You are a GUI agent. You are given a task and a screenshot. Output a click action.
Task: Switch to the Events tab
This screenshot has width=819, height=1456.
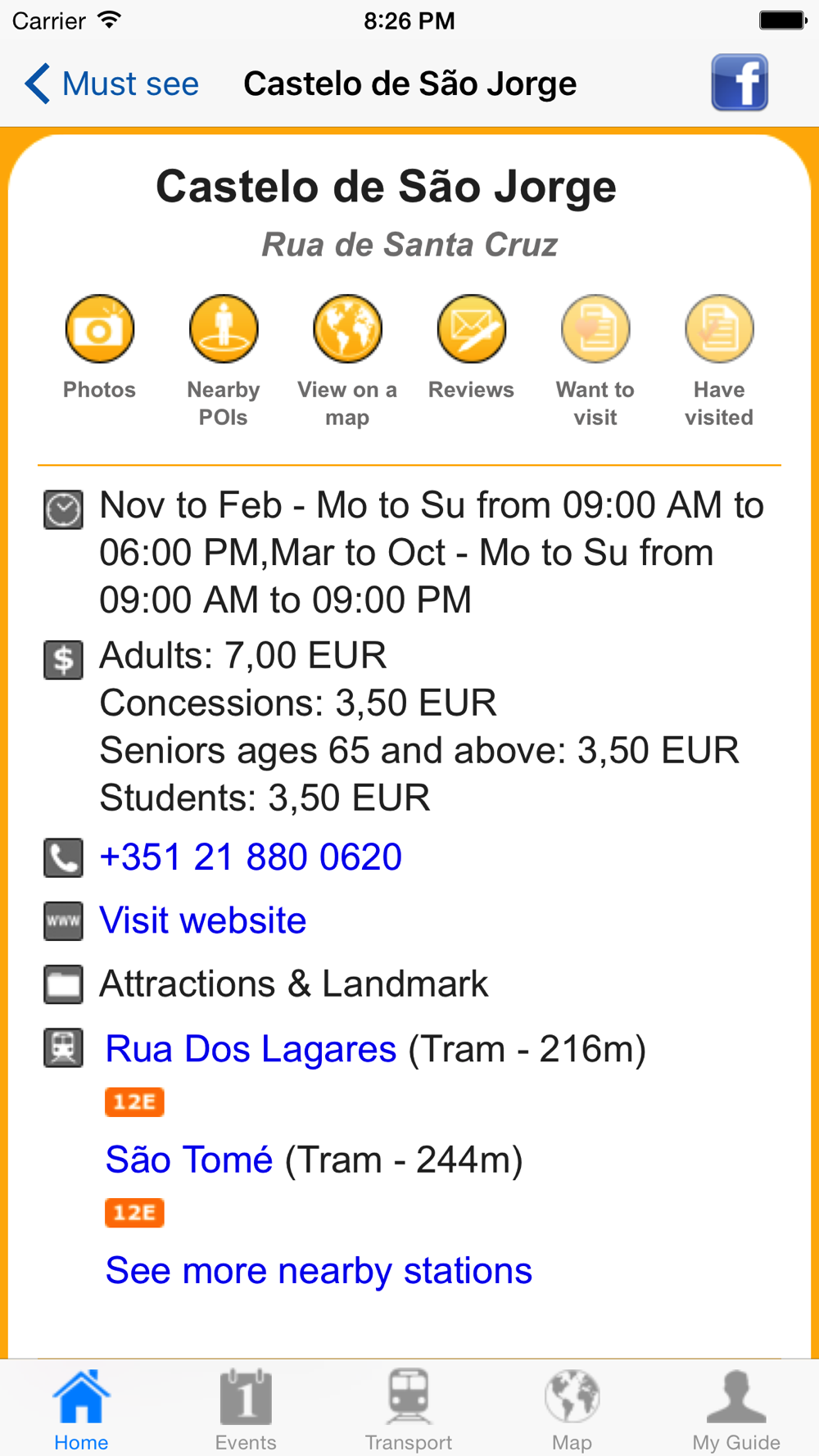pos(246,1409)
